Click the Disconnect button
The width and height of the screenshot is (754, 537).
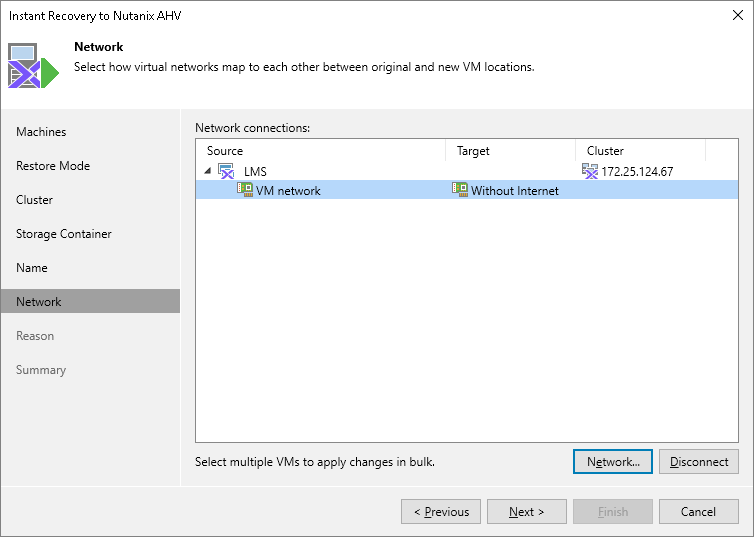699,462
